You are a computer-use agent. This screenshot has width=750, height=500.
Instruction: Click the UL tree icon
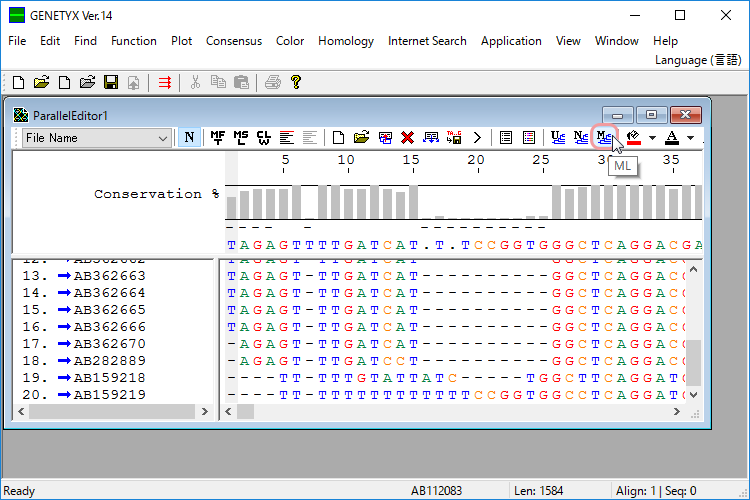coord(558,138)
